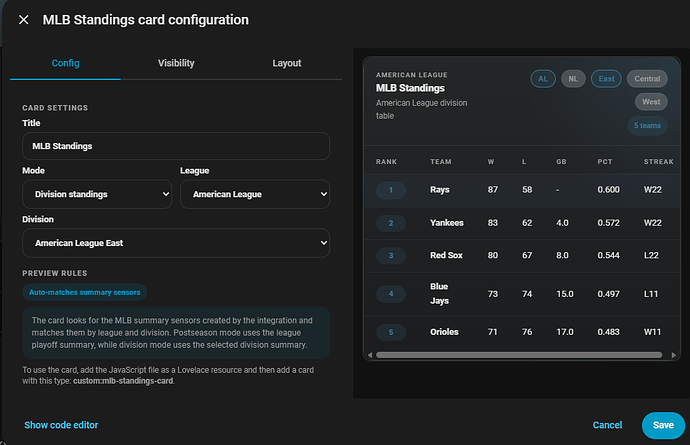Image resolution: width=690 pixels, height=445 pixels.
Task: Save the card configuration
Action: (x=663, y=425)
